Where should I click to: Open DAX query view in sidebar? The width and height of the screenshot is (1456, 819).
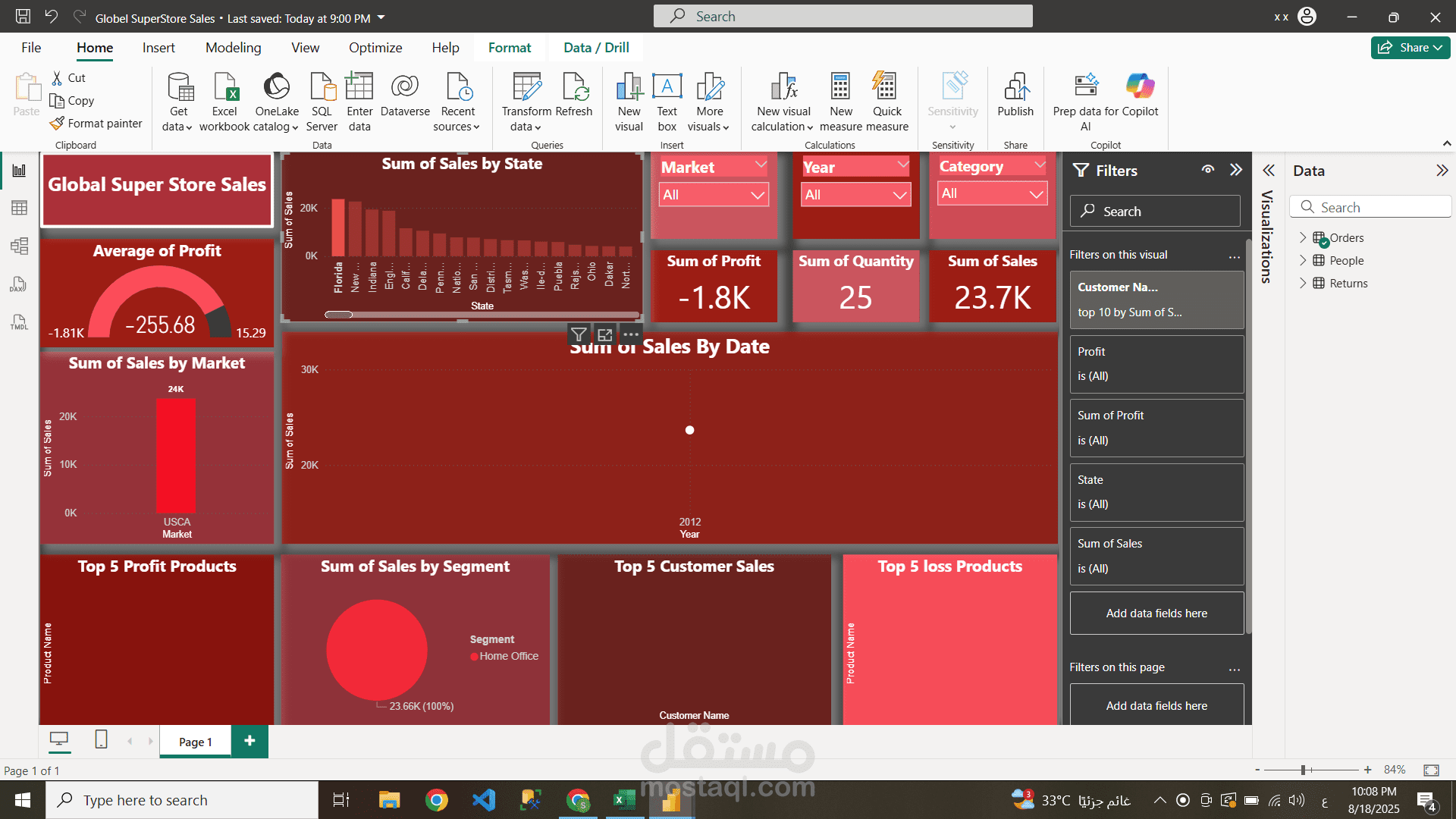[19, 284]
